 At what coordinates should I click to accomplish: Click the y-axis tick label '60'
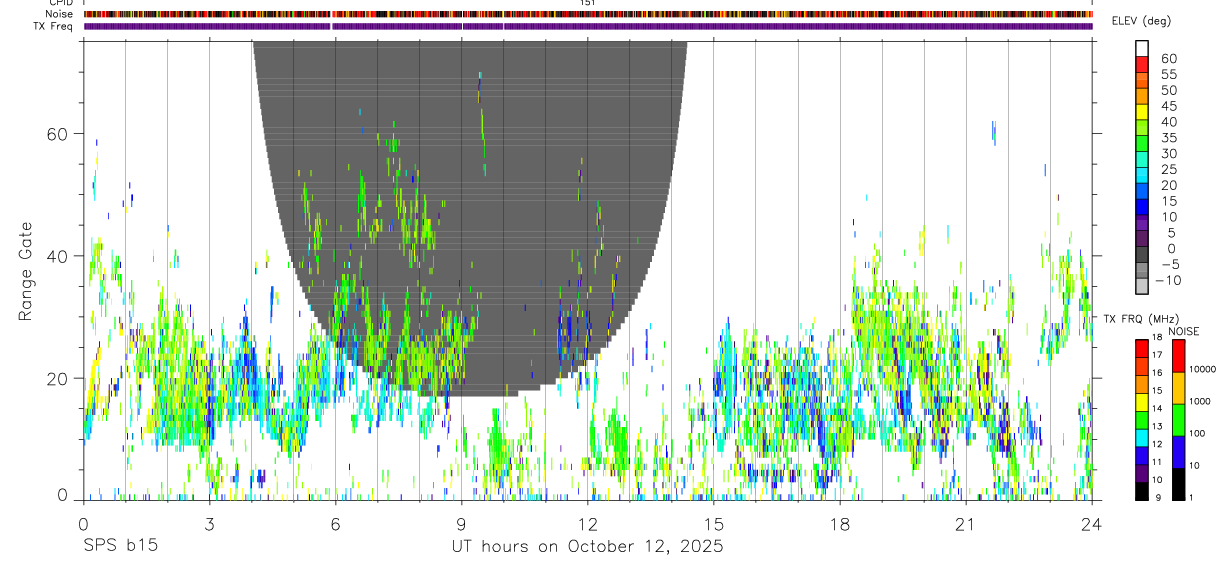tap(59, 134)
